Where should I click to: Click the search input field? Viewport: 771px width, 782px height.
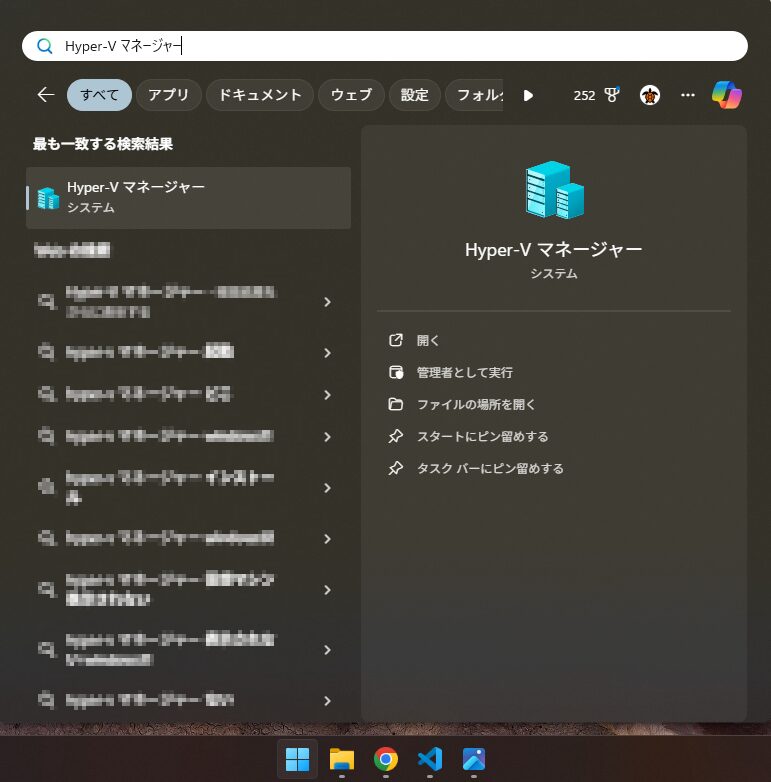point(400,46)
